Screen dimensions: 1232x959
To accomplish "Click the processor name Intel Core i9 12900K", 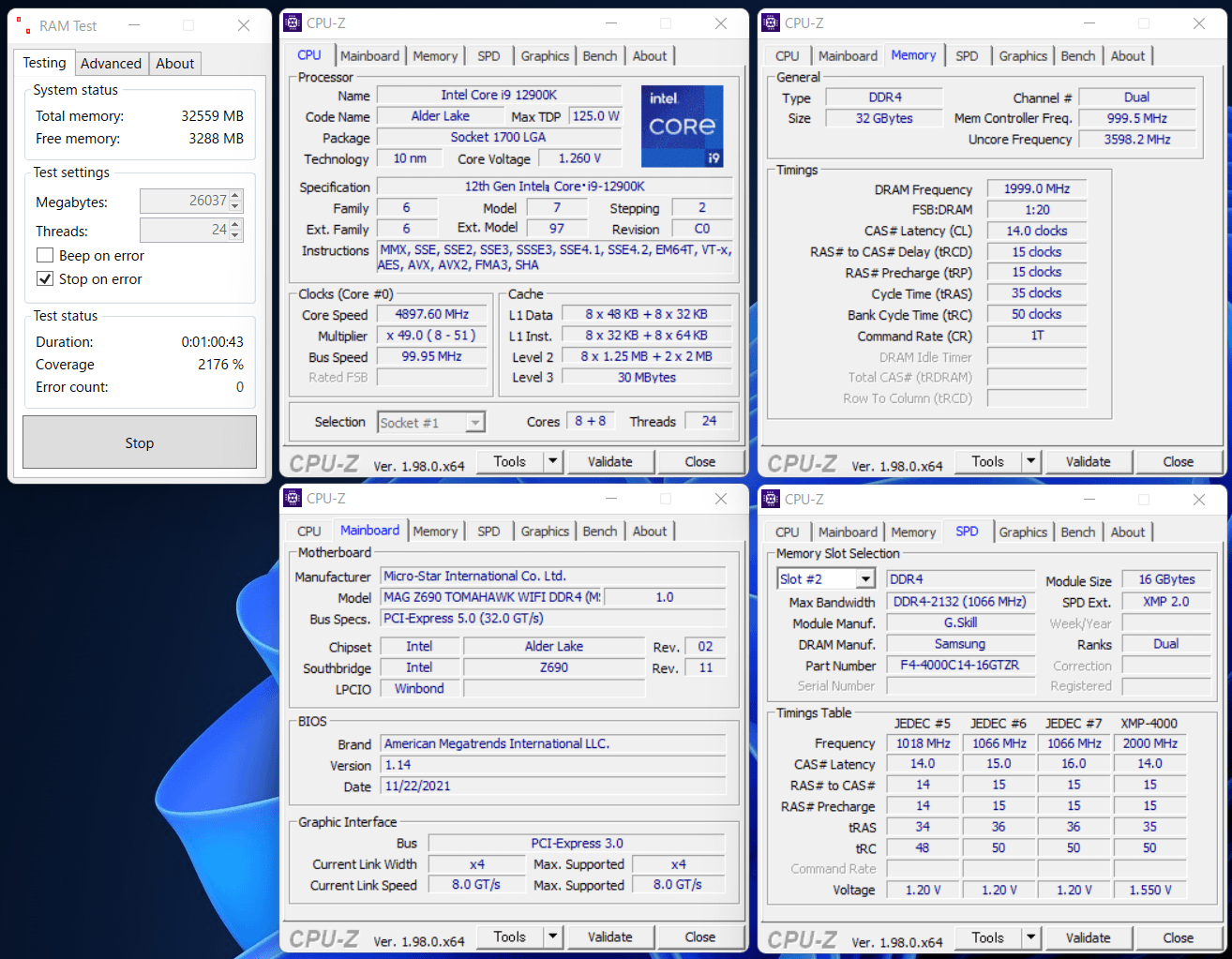I will 499,95.
